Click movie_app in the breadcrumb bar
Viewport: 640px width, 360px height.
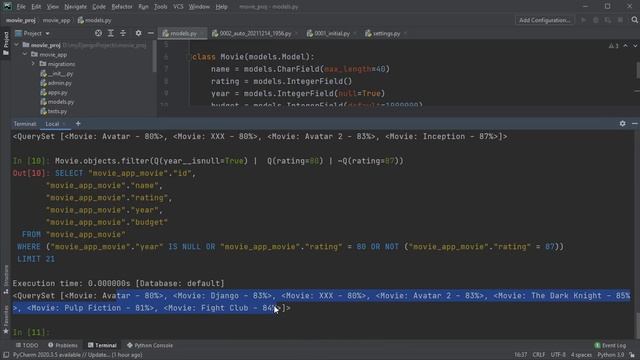(56, 20)
